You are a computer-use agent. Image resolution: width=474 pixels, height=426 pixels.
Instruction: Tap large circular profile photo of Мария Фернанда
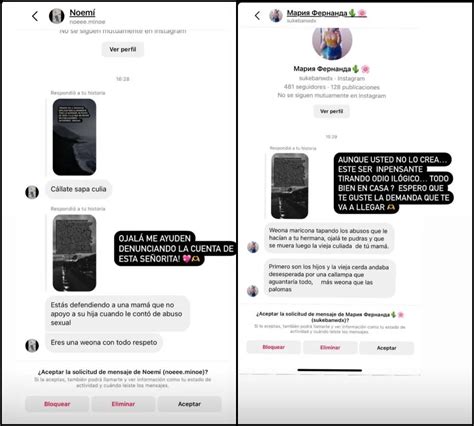(332, 42)
